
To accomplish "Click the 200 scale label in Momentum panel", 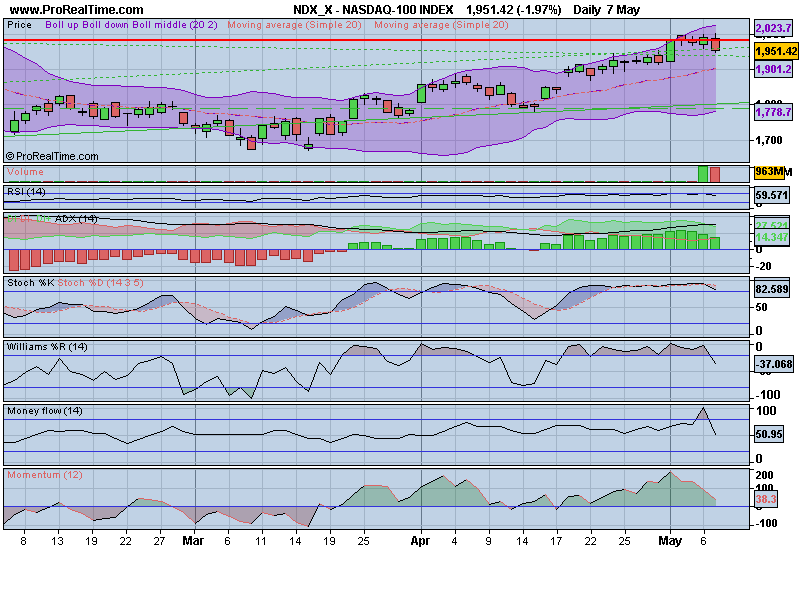I will (764, 474).
